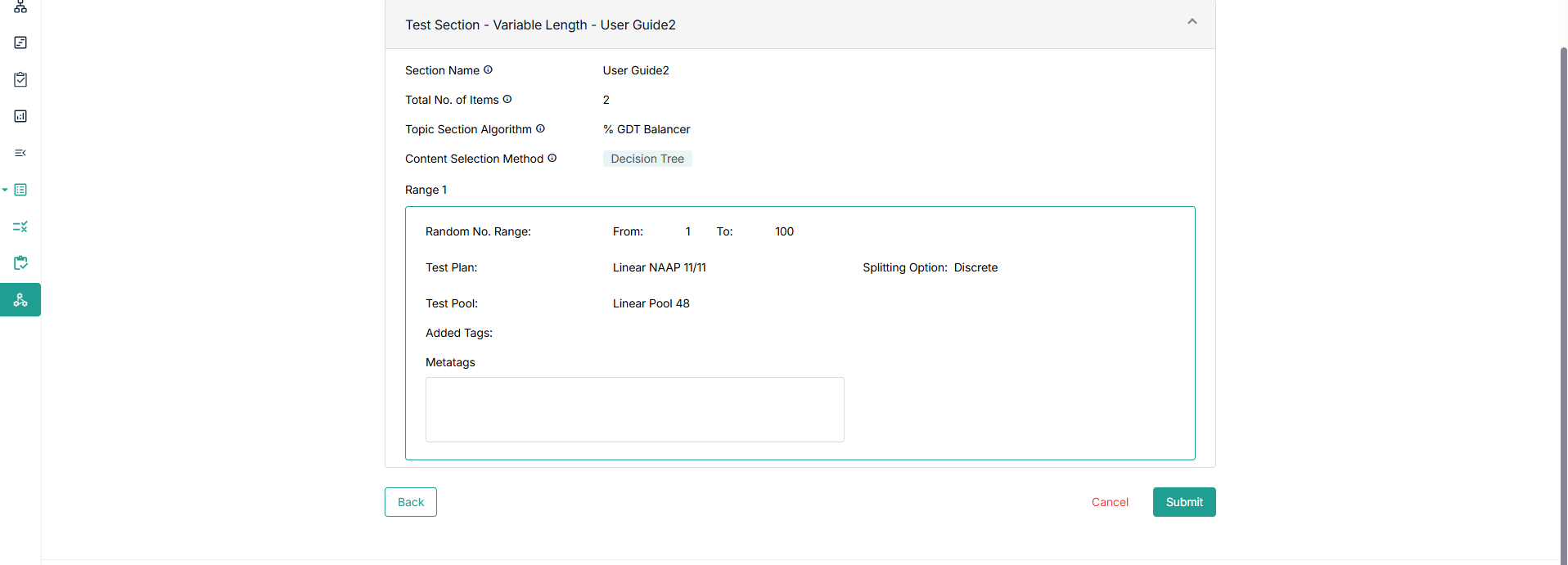Click the red Cancel link
The height and width of the screenshot is (565, 1568).
[1110, 502]
